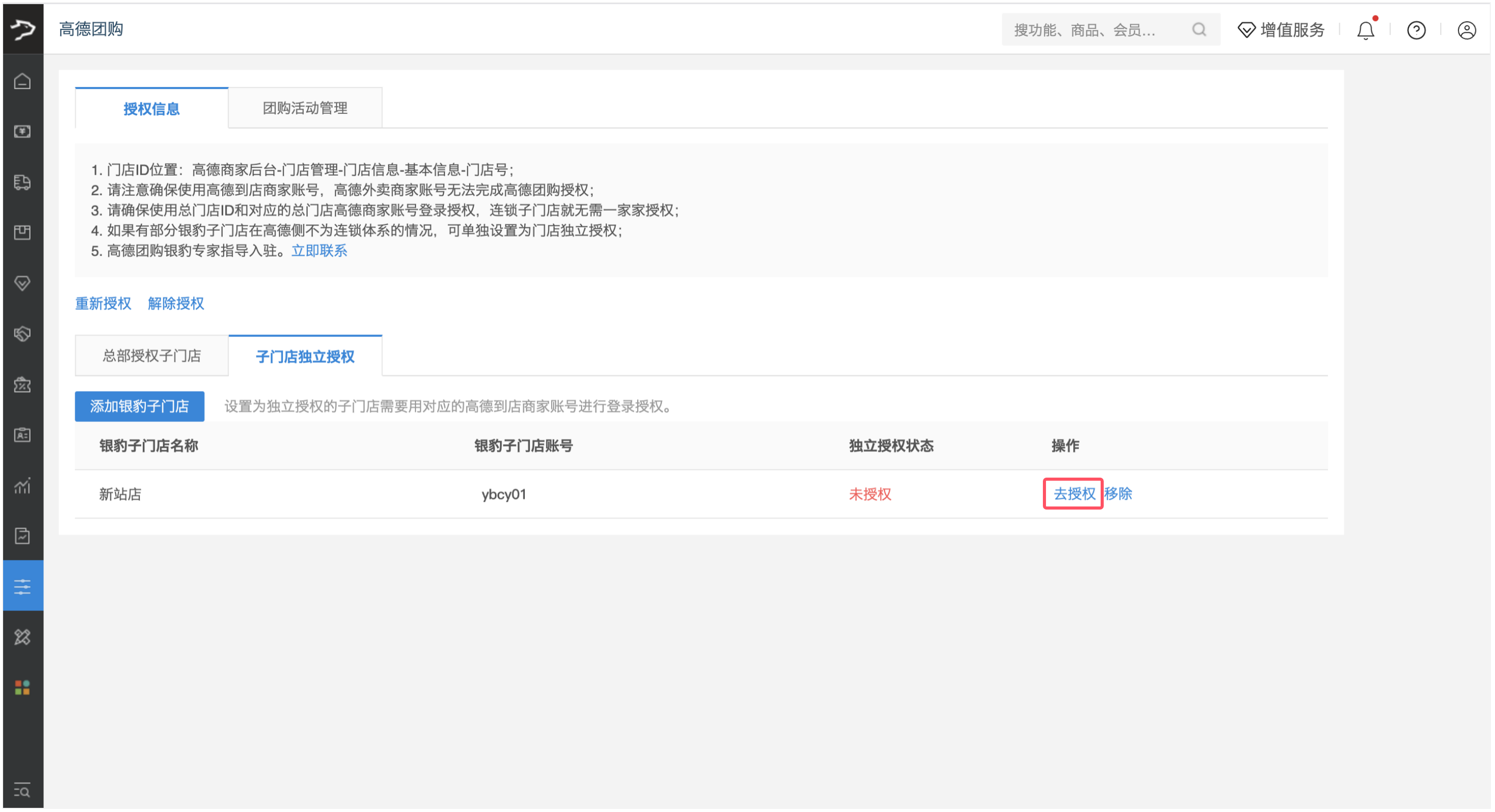Click the 立即联系 link
1495x812 pixels.
(x=319, y=251)
